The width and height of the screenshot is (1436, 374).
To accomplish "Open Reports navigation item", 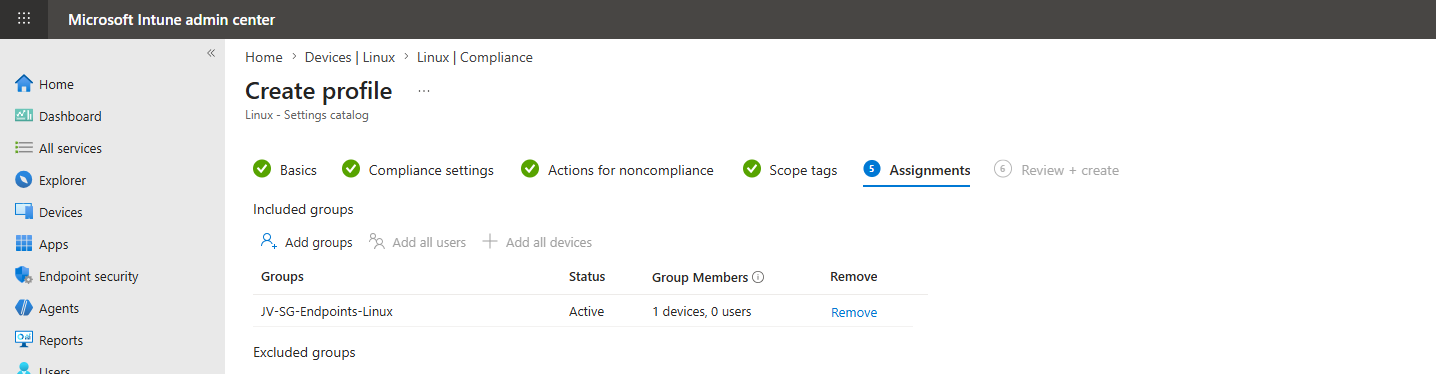I will click(x=61, y=341).
